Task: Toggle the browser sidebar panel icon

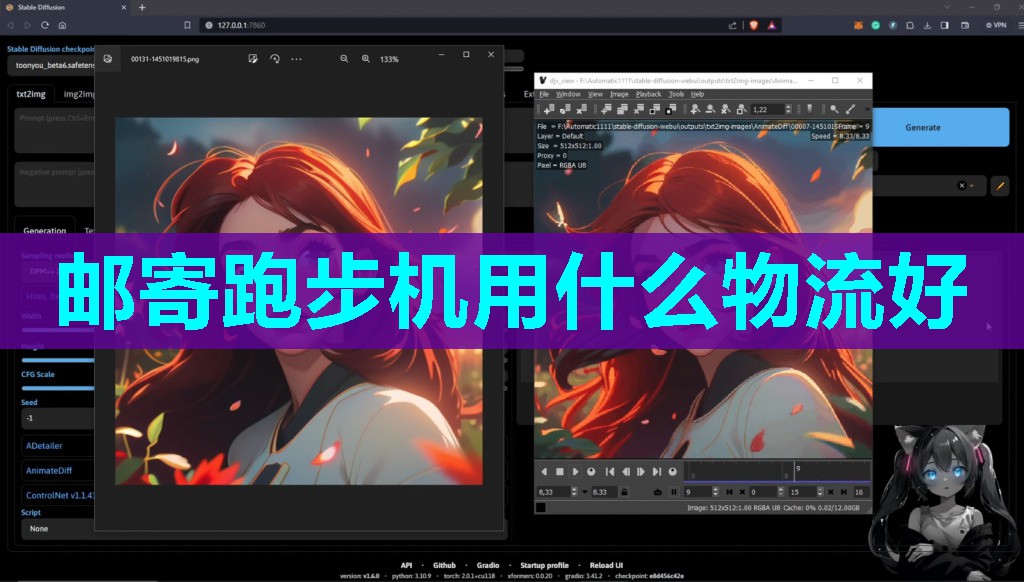Action: coord(944,25)
